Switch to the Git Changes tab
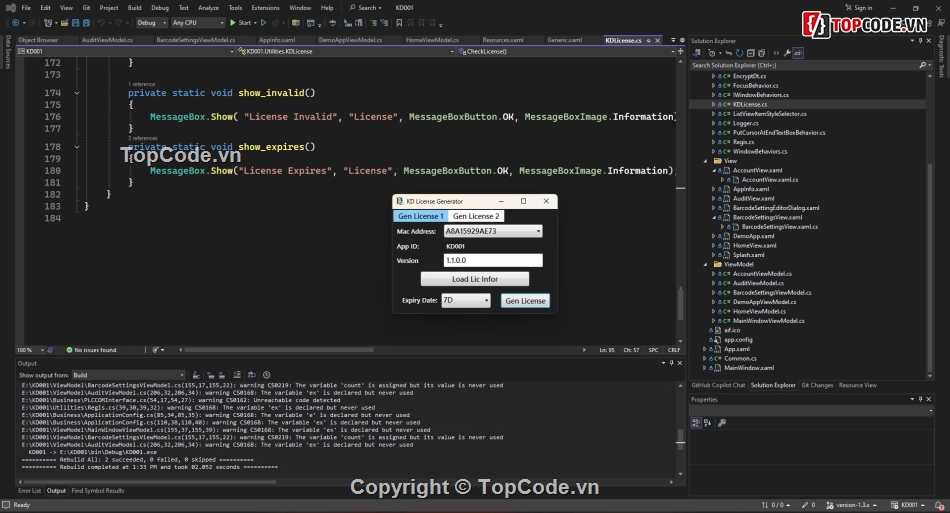 817,385
